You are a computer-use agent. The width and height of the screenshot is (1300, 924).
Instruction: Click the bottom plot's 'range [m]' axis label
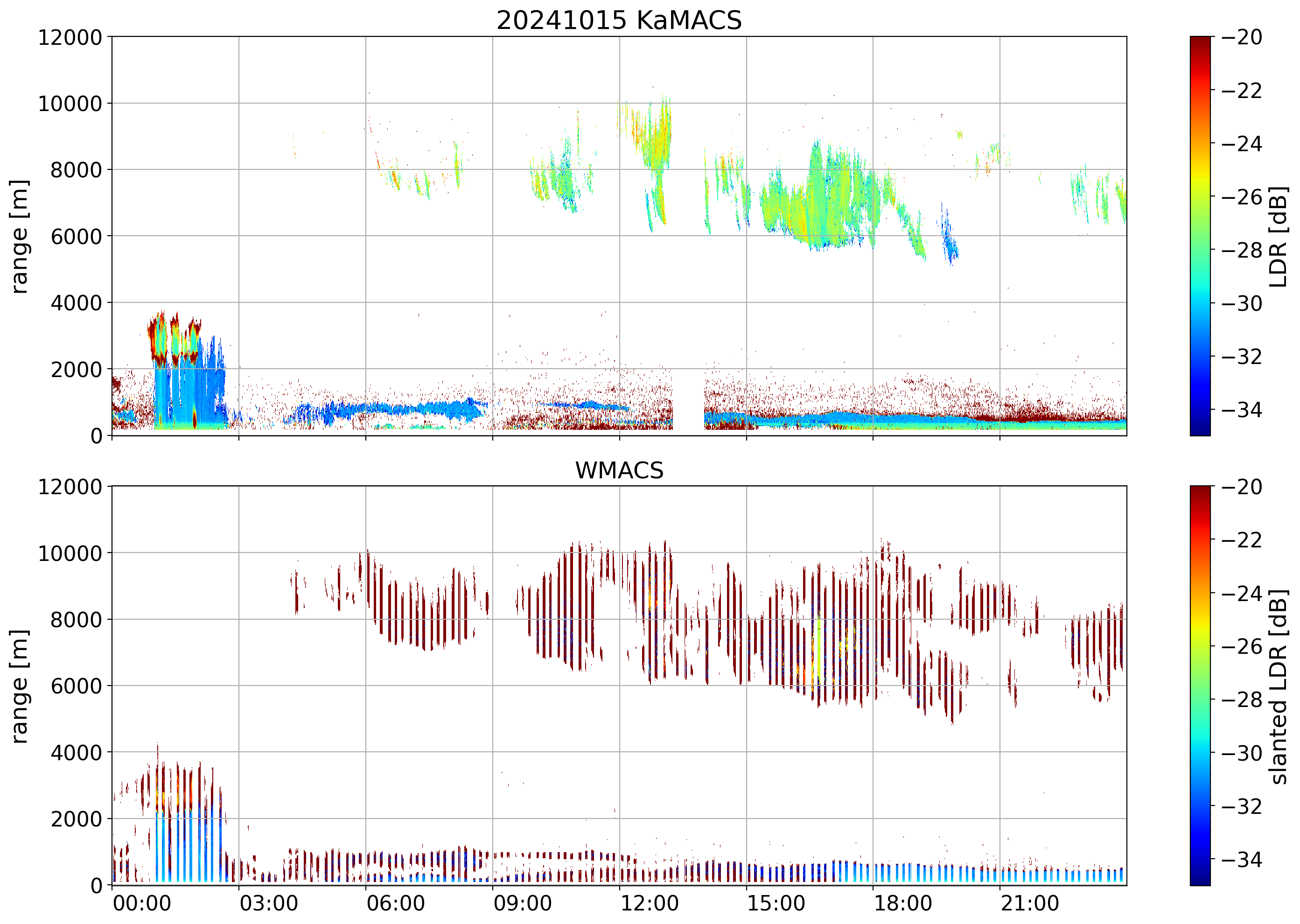(x=19, y=686)
